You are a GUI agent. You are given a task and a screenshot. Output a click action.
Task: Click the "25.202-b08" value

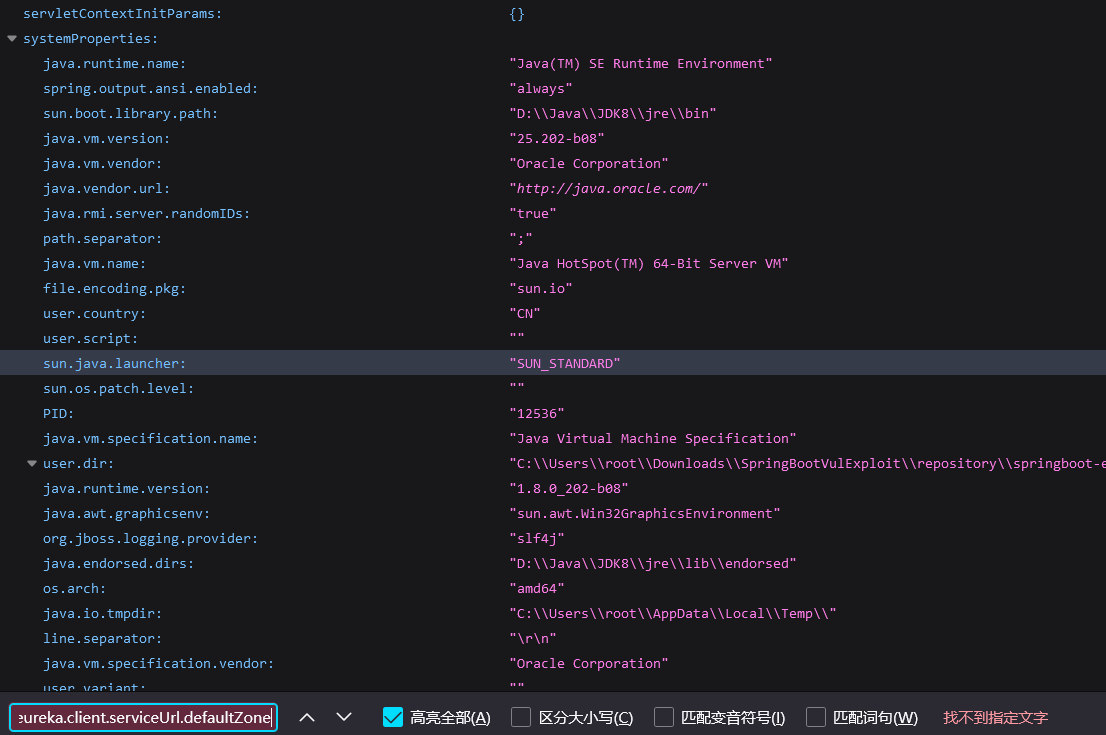[x=557, y=138]
